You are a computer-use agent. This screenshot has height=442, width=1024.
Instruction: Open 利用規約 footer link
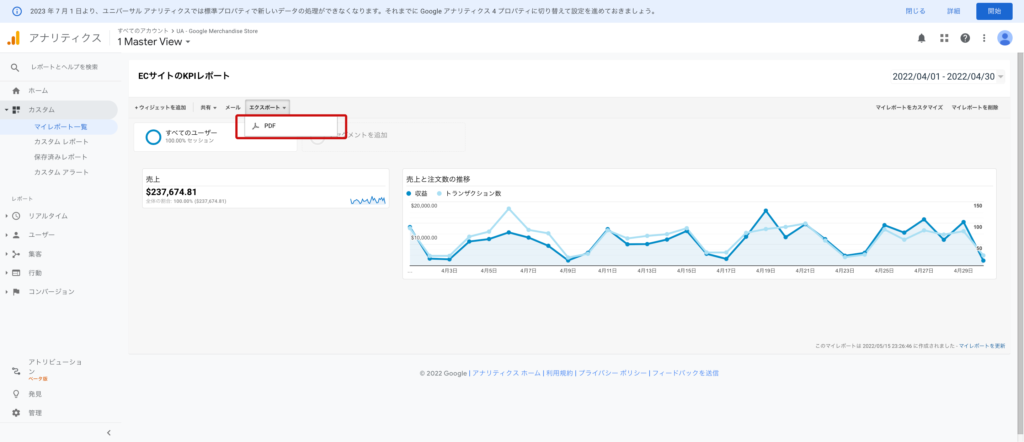pos(560,373)
